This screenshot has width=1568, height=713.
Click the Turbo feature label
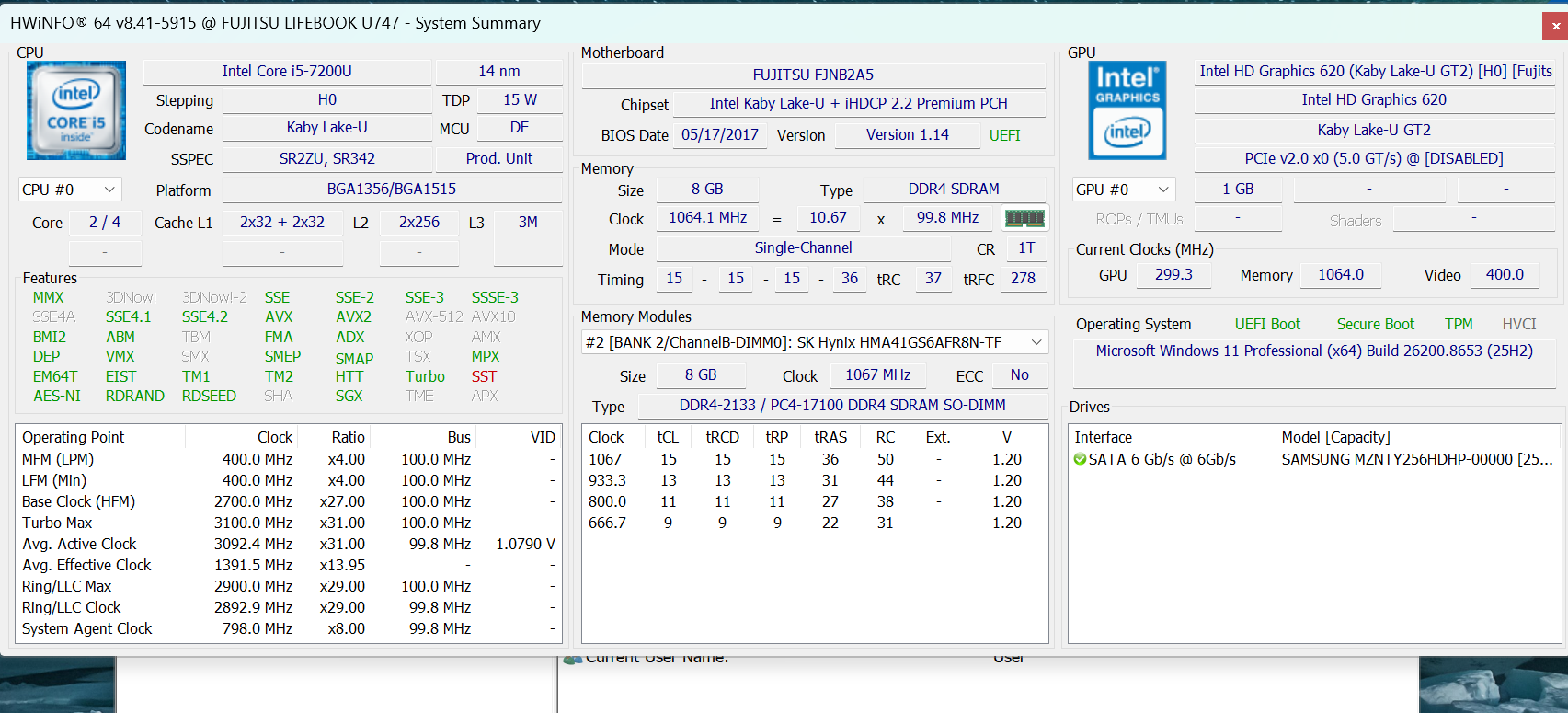tap(425, 376)
